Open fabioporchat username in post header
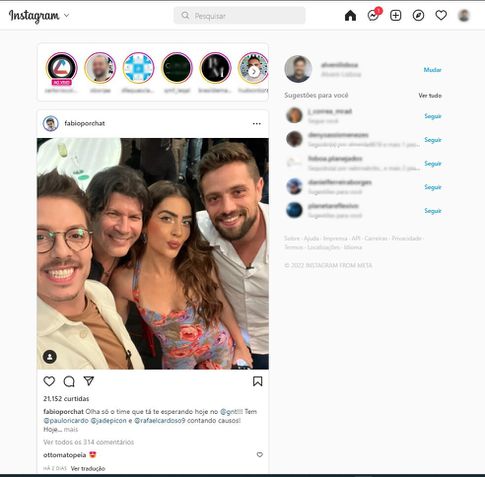The height and width of the screenshot is (477, 485). (x=85, y=123)
